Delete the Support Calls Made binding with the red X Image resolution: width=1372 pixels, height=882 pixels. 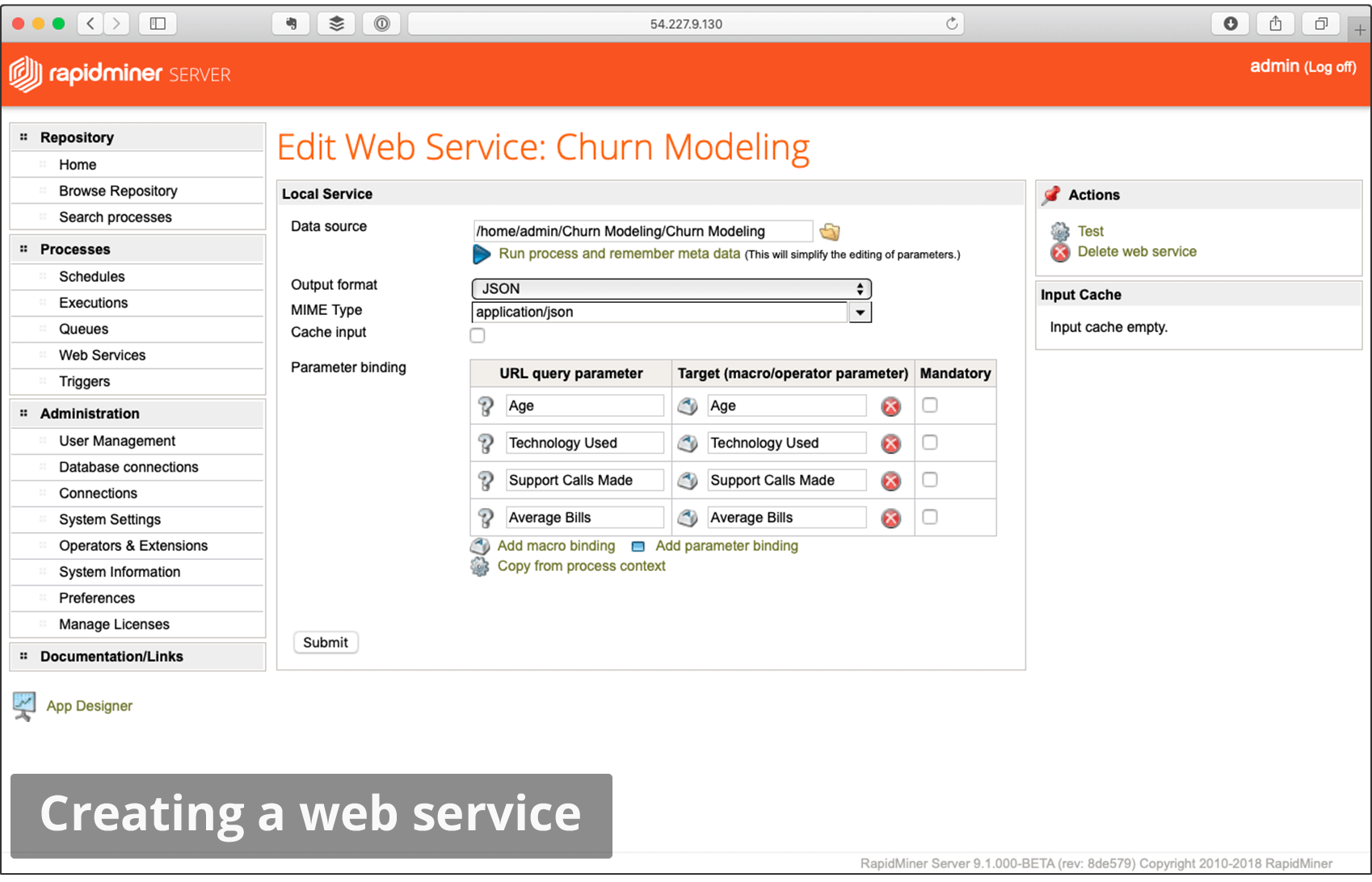[x=891, y=481]
